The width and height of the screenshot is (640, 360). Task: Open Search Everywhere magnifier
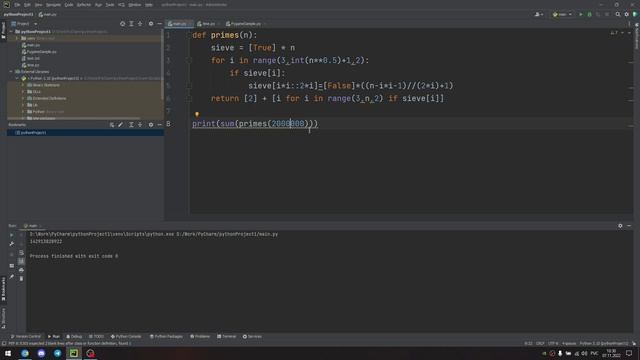(x=618, y=14)
